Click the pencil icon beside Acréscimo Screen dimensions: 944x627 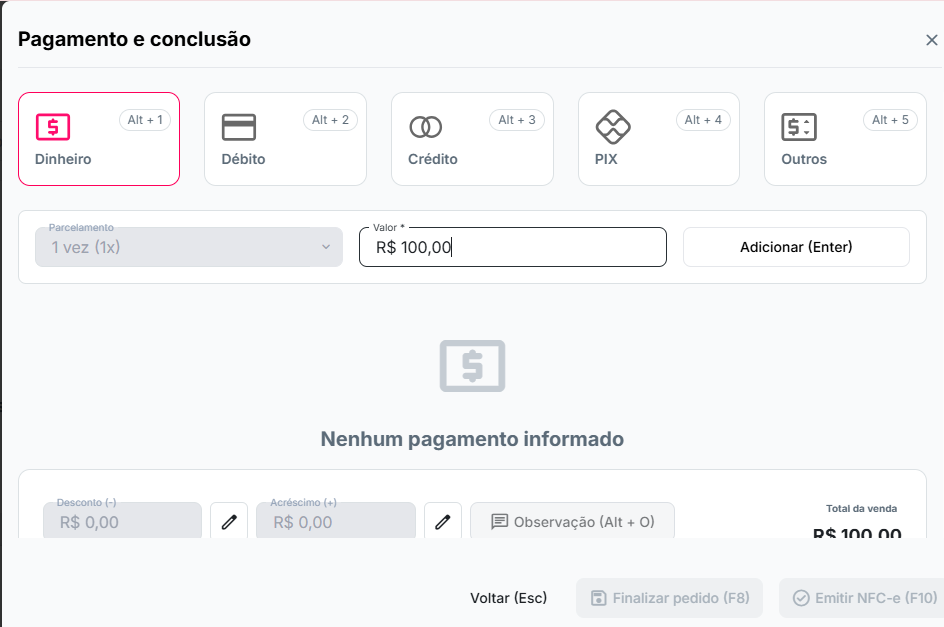click(443, 520)
